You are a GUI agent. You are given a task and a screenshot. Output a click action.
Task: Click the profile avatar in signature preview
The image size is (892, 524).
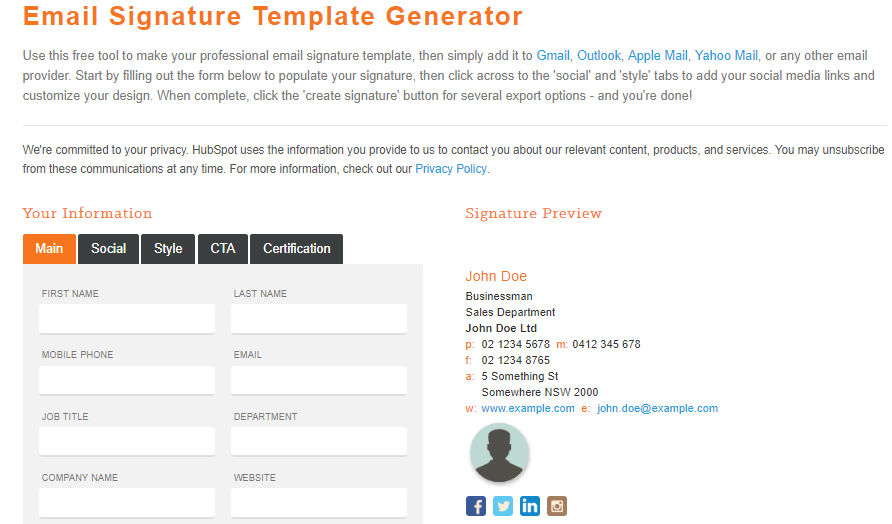click(500, 453)
